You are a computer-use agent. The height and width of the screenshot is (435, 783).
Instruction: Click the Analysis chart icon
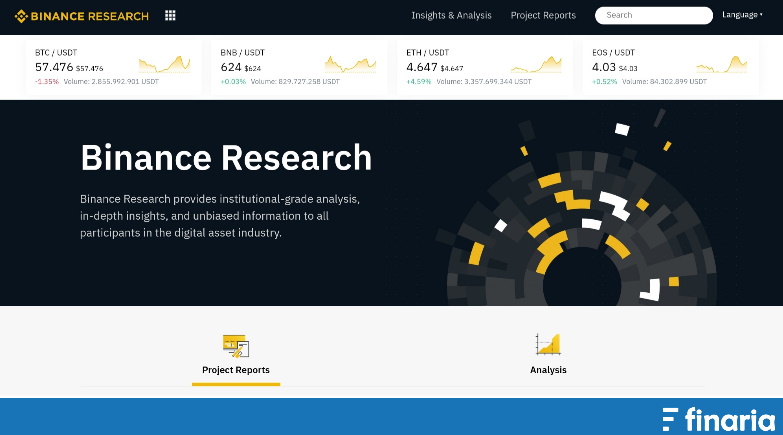[x=548, y=344]
